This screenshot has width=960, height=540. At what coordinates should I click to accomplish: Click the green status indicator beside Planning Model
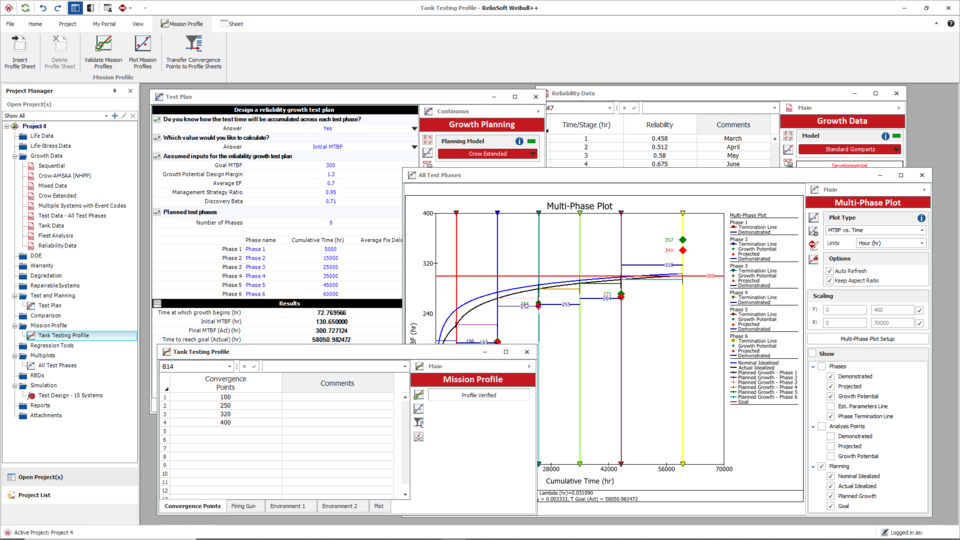[531, 141]
